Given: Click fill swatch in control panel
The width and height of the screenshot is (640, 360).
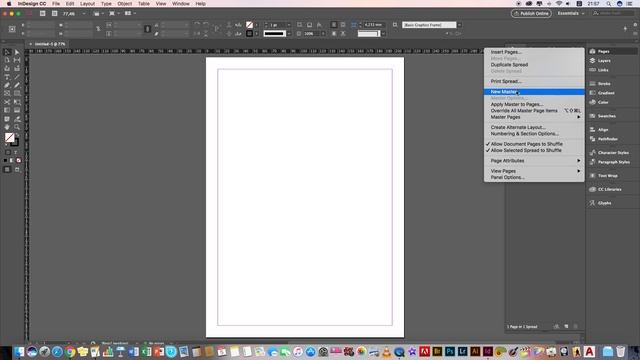Looking at the screenshot, I should coord(249,25).
